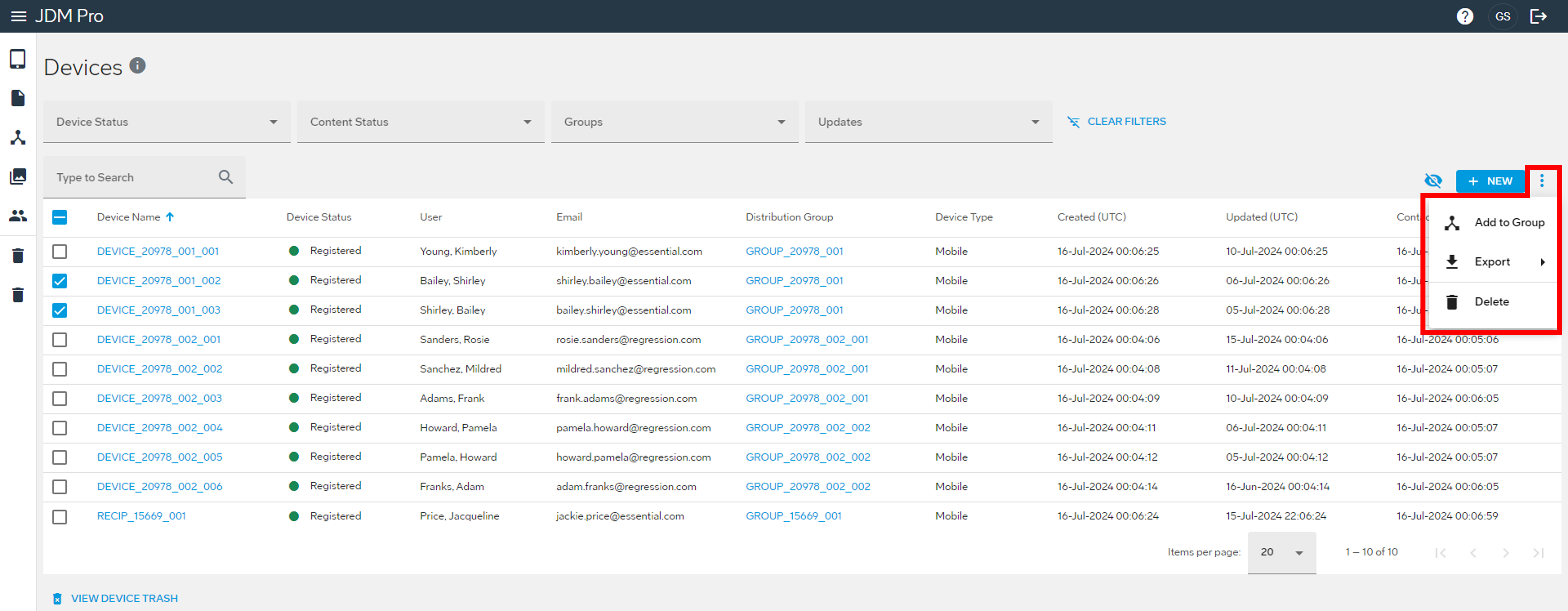Click the NEW device button
This screenshot has width=1568, height=611.
[x=1490, y=181]
